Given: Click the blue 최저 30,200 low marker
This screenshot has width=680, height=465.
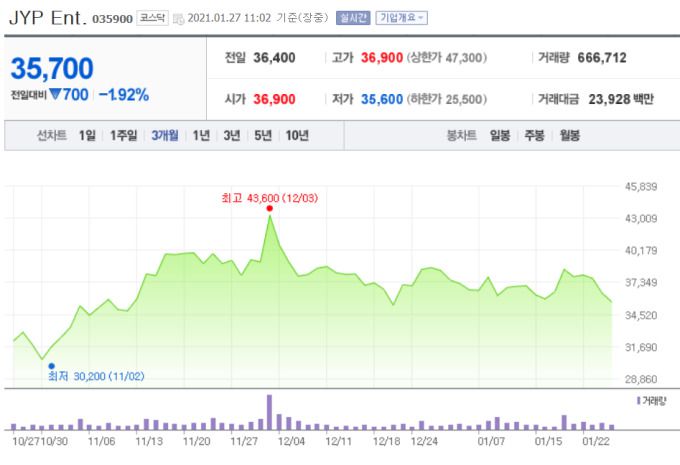Looking at the screenshot, I should 51,366.
